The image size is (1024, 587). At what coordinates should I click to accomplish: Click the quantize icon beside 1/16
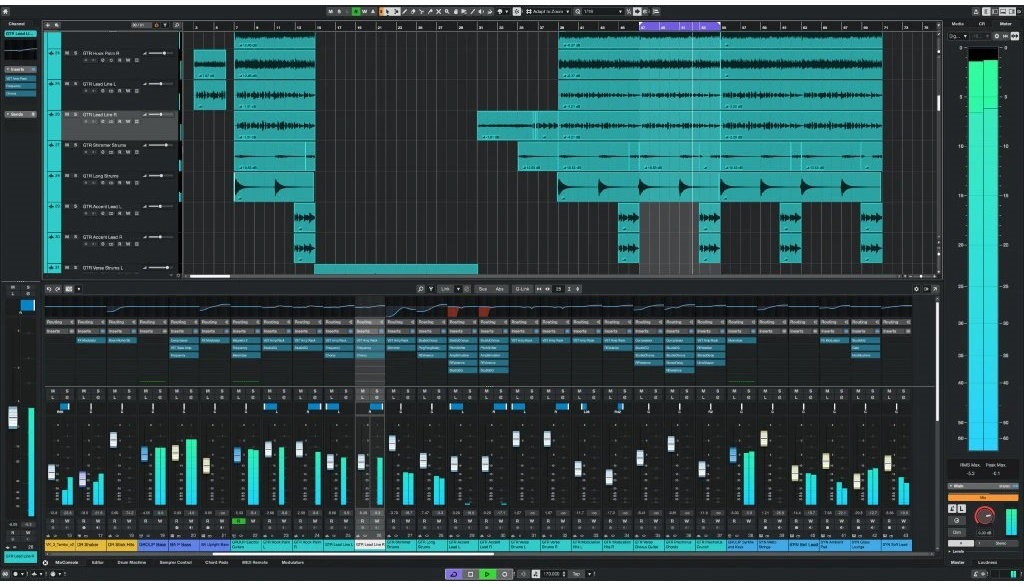coord(577,11)
